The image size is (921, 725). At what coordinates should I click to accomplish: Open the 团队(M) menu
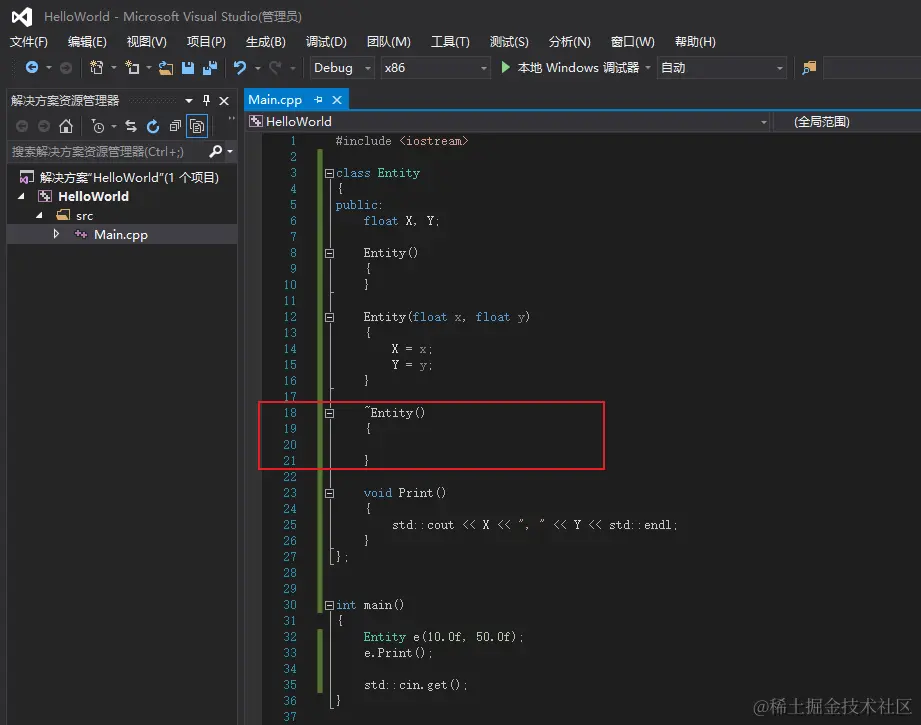tap(389, 42)
